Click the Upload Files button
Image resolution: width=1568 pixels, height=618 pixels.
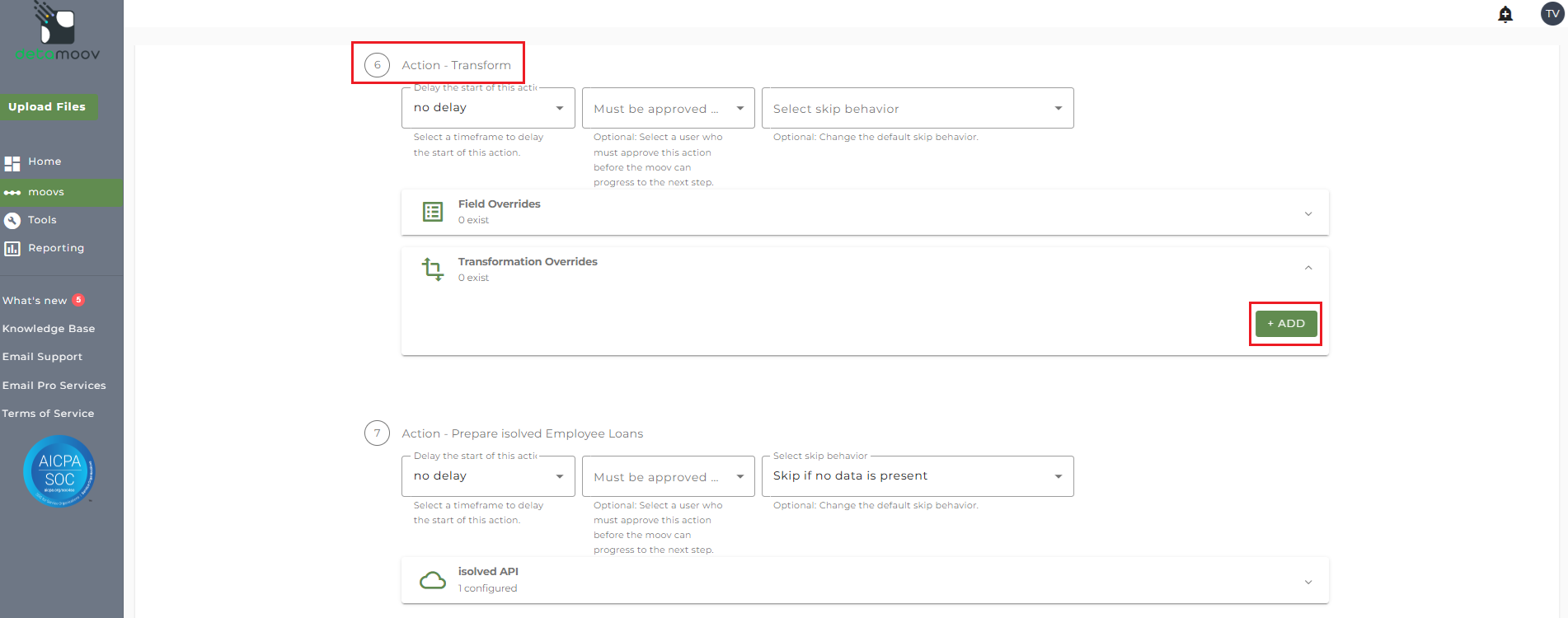47,107
